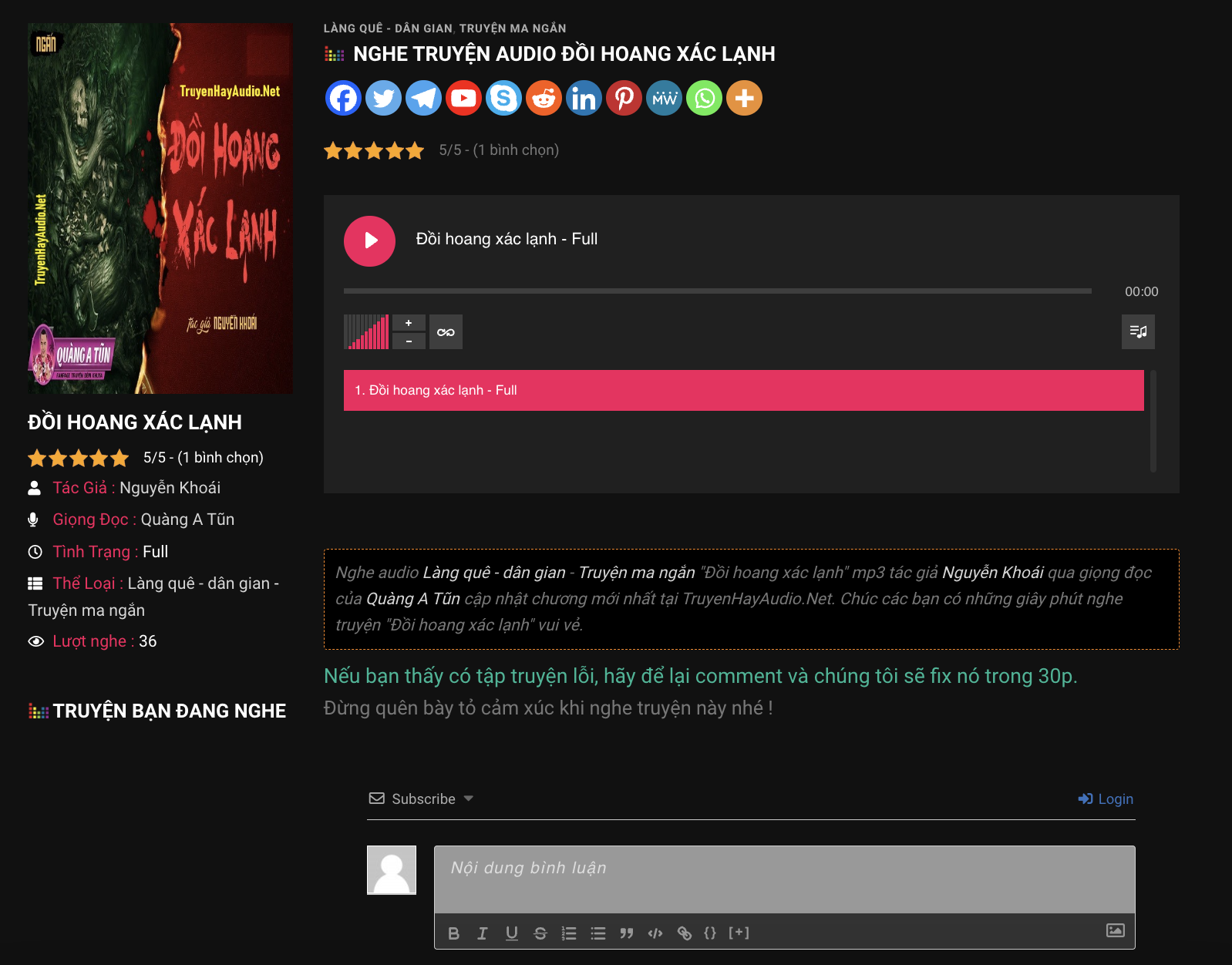This screenshot has height=965, width=1232.
Task: Open more sharing options plus icon
Action: tap(744, 98)
